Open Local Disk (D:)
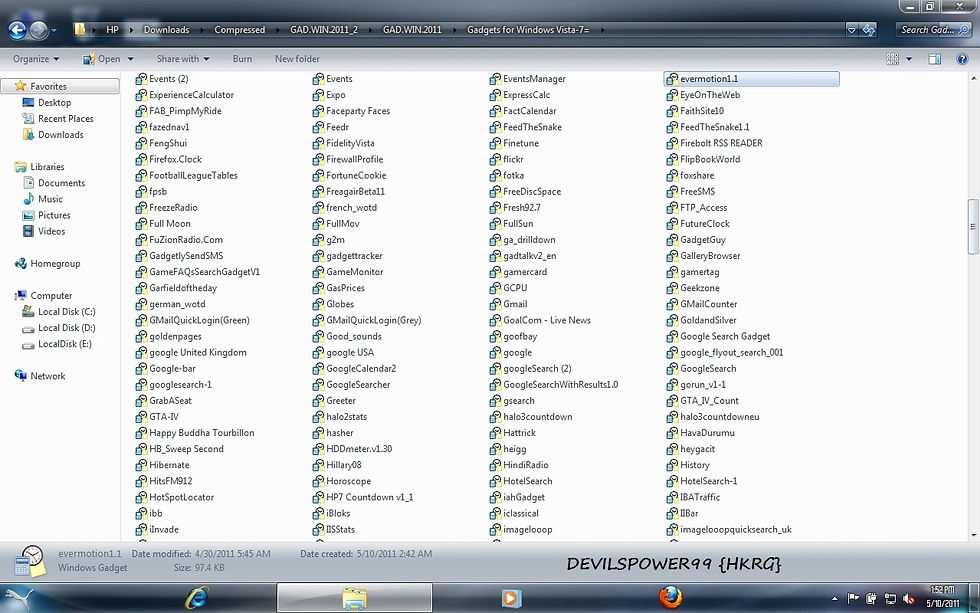980x613 pixels. pos(58,328)
